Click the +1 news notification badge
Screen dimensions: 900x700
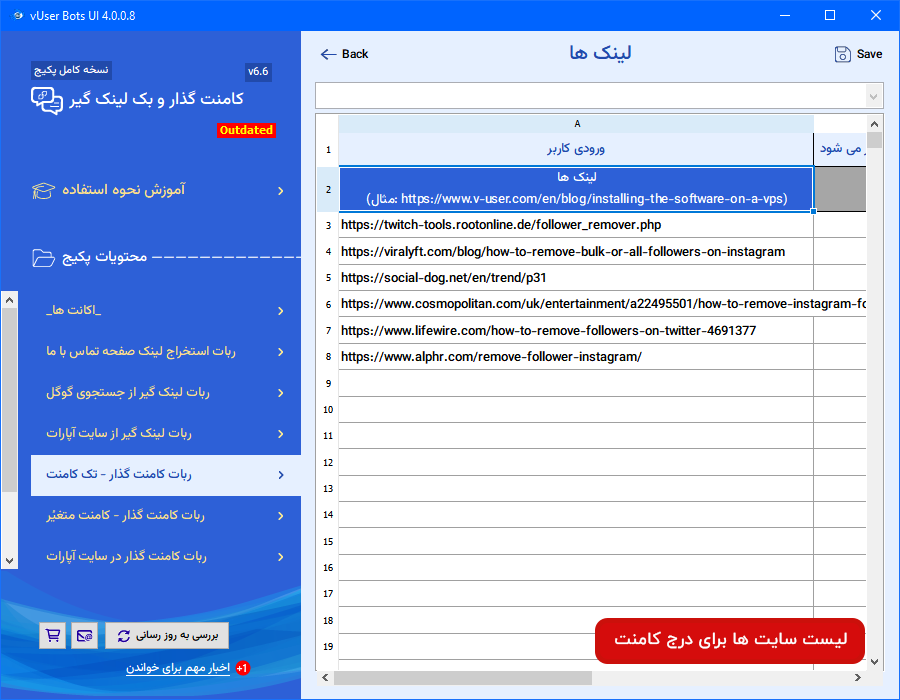[243, 668]
